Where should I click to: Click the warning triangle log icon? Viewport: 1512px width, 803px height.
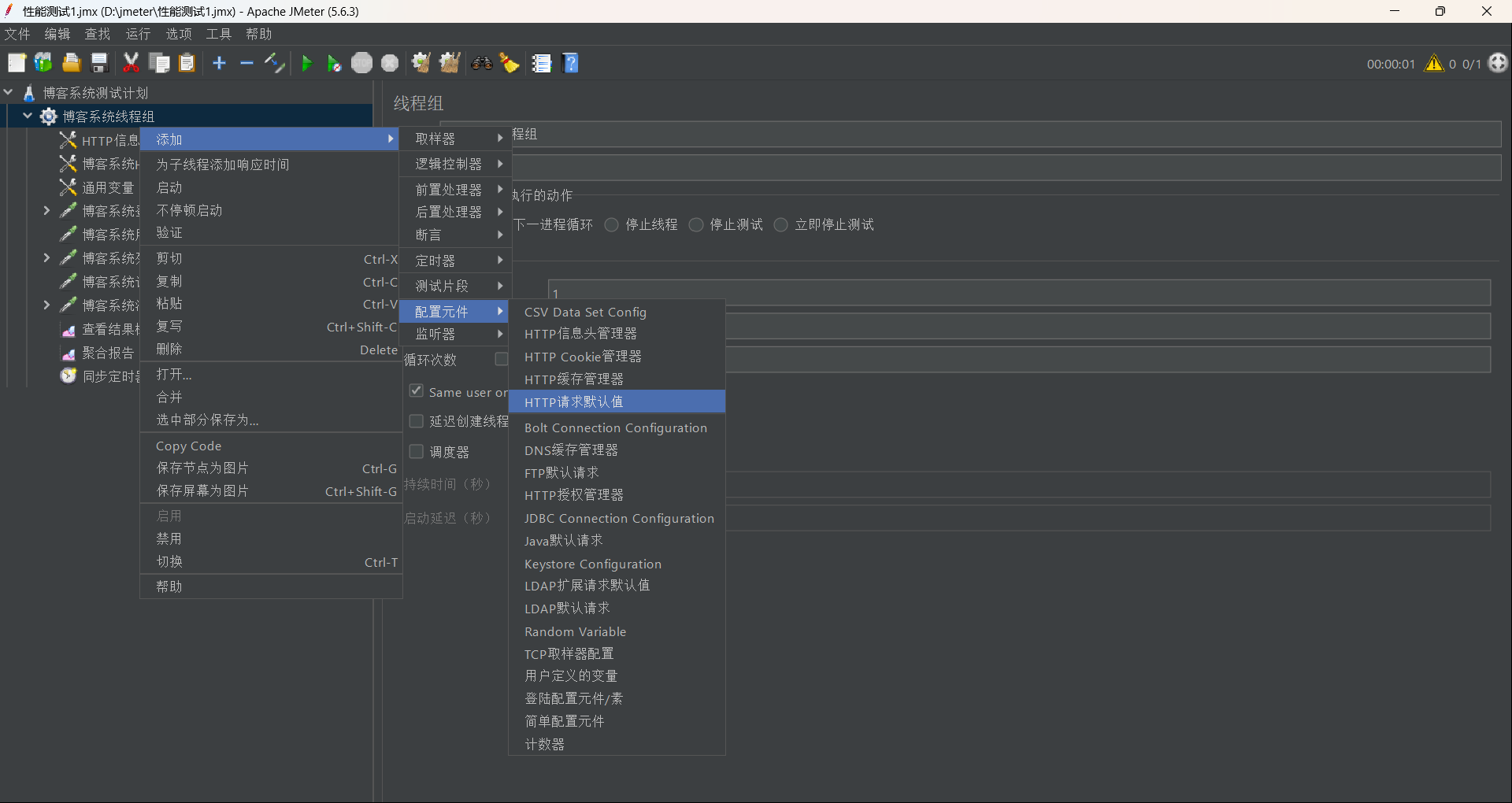coord(1434,63)
